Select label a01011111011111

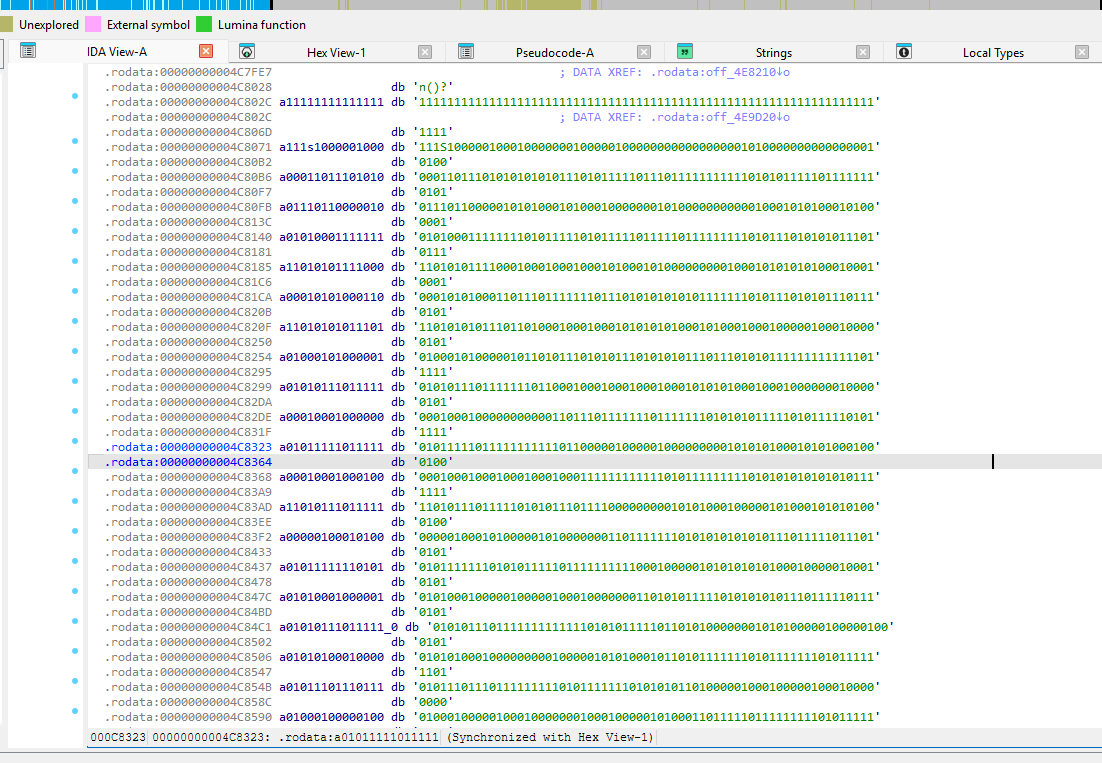click(332, 447)
